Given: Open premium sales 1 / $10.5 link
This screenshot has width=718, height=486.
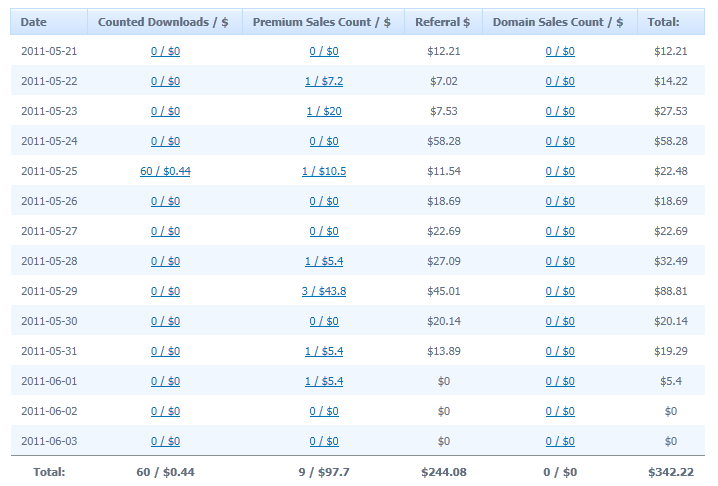Looking at the screenshot, I should coord(324,171).
